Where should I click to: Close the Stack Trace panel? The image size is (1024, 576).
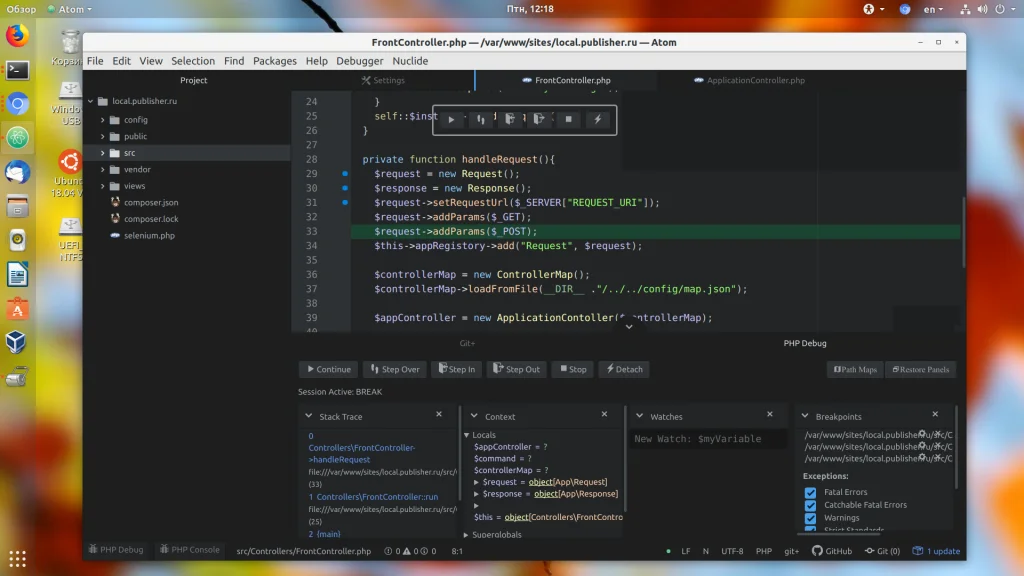pos(439,414)
